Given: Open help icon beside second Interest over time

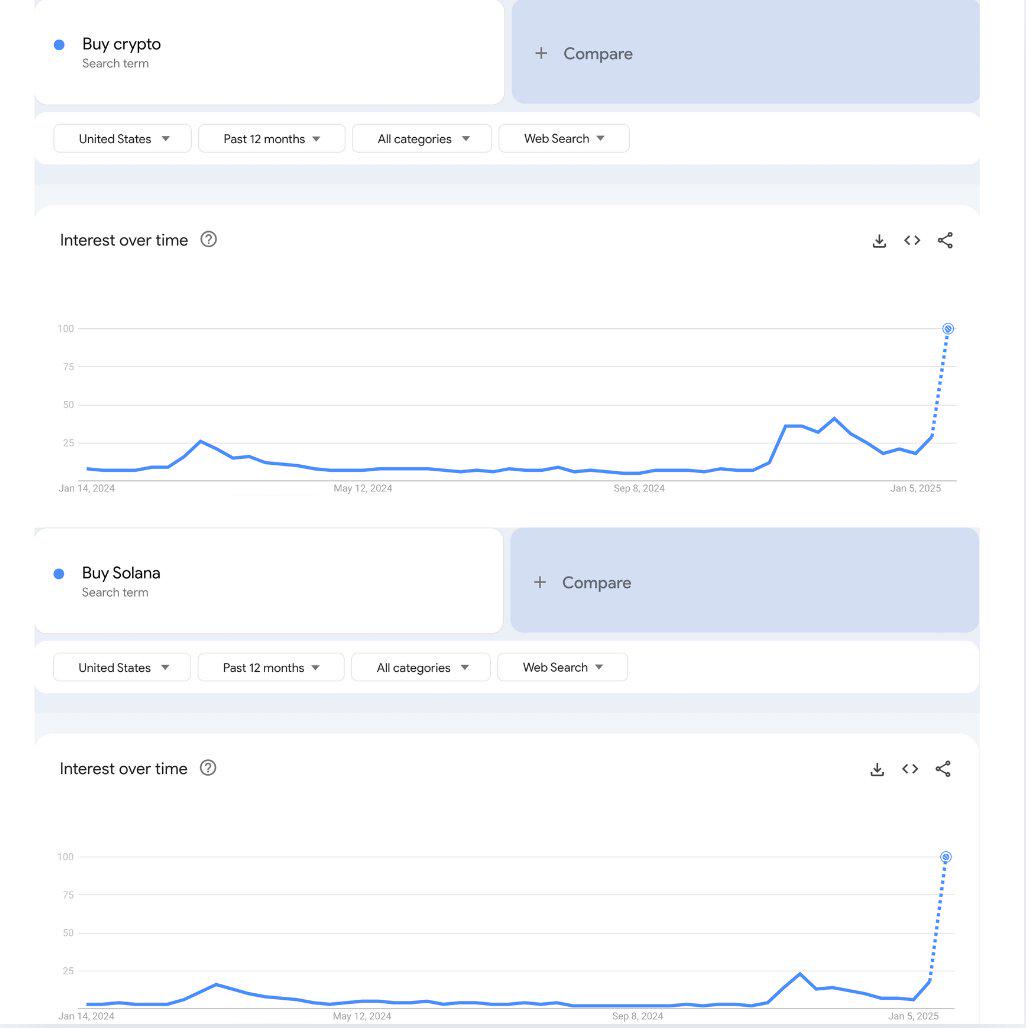Looking at the screenshot, I should tap(208, 768).
